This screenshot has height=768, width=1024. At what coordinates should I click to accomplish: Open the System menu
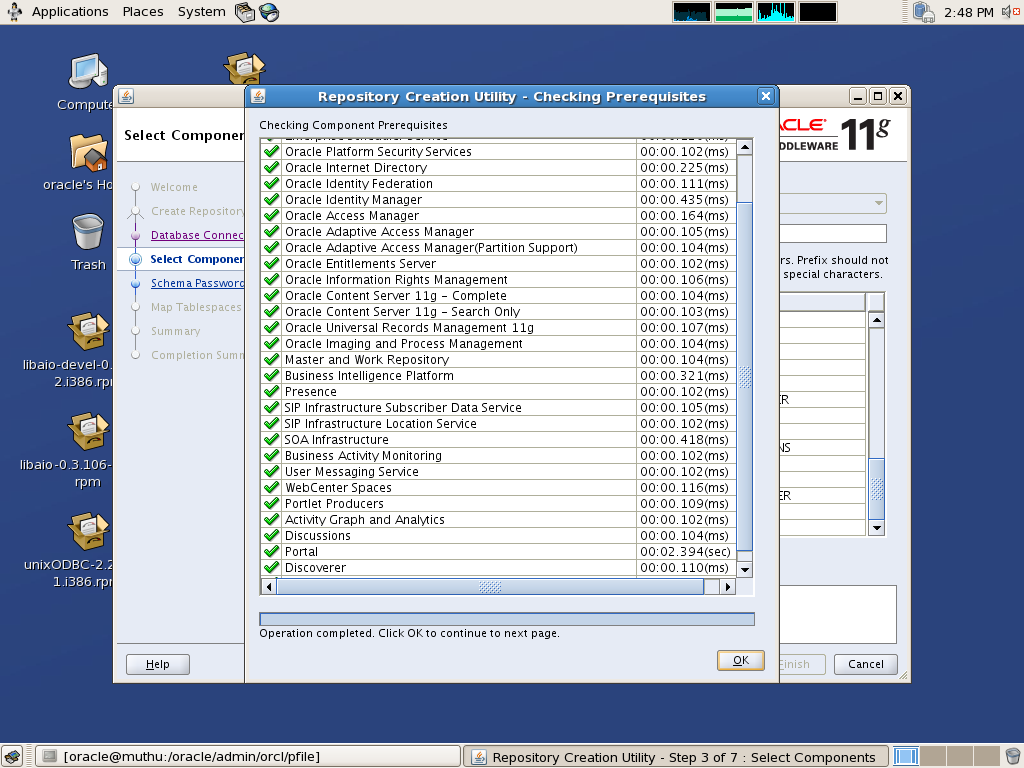[x=201, y=12]
